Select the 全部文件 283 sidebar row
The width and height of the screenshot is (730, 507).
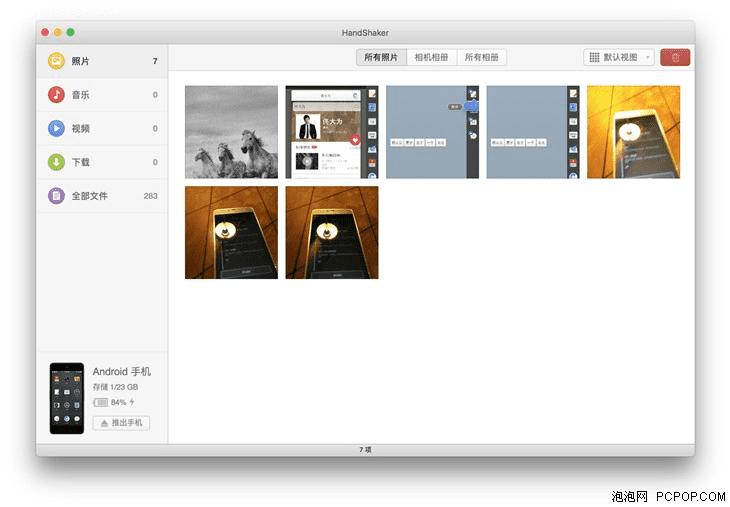click(x=102, y=196)
